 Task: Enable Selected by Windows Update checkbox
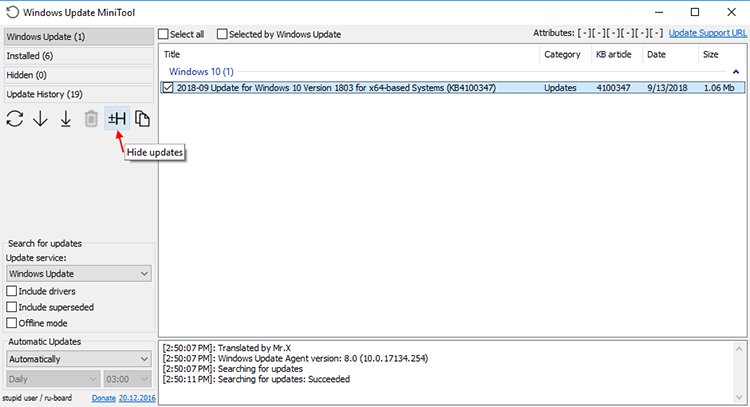click(x=222, y=34)
